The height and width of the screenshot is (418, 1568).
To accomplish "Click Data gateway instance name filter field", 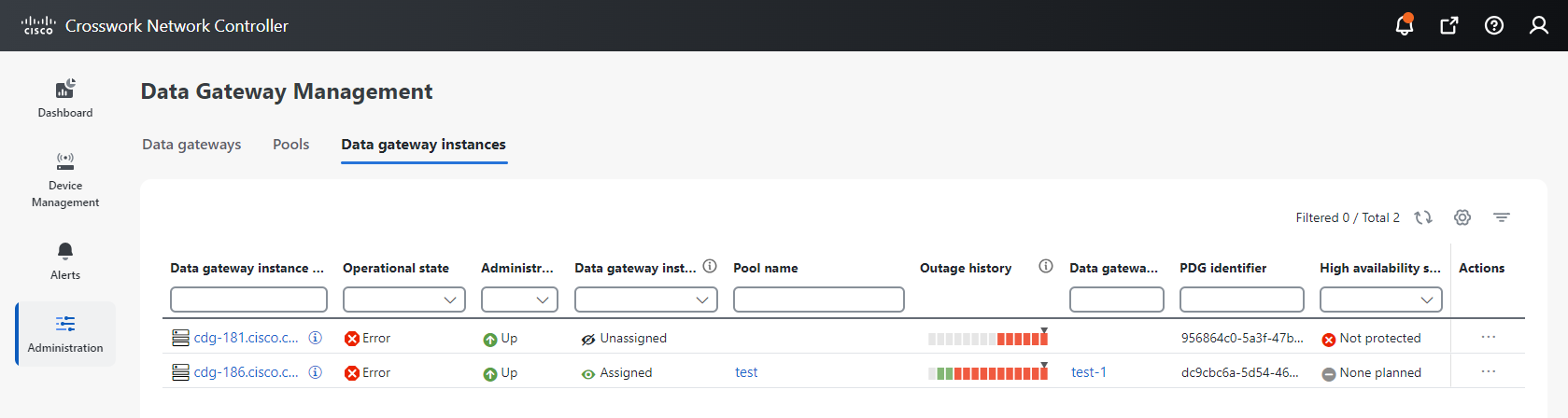I will pos(248,300).
